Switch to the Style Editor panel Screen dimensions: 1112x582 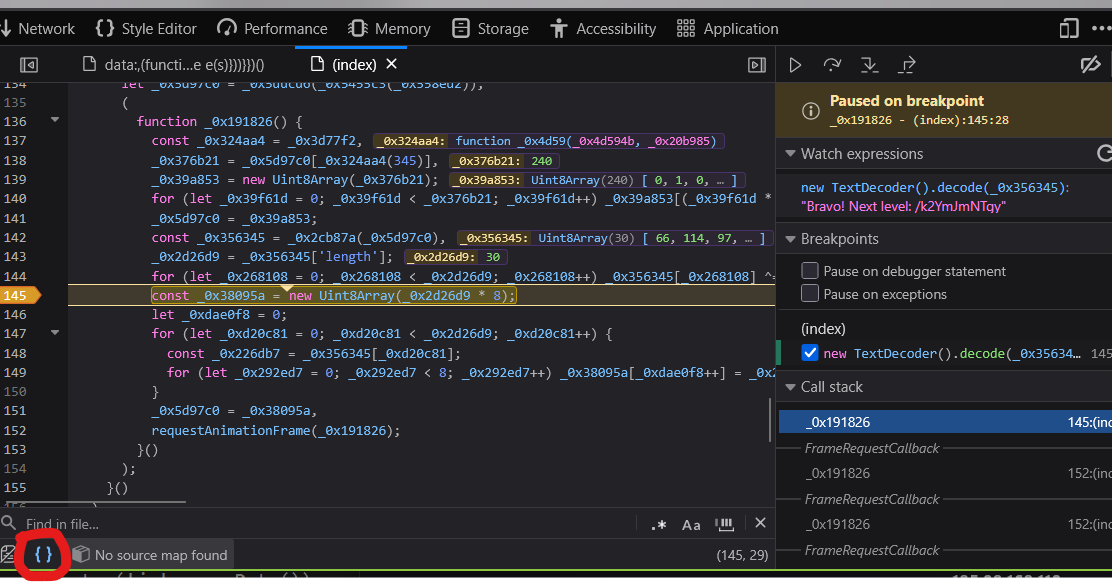(146, 28)
